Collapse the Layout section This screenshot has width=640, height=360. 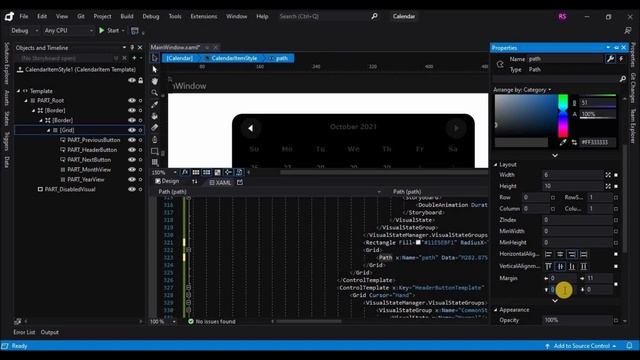pyautogui.click(x=496, y=164)
